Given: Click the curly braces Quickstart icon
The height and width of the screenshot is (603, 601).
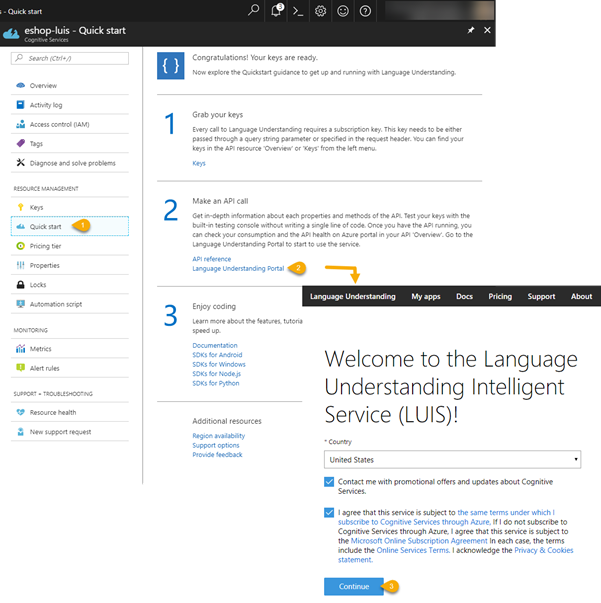Looking at the screenshot, I should tap(170, 66).
